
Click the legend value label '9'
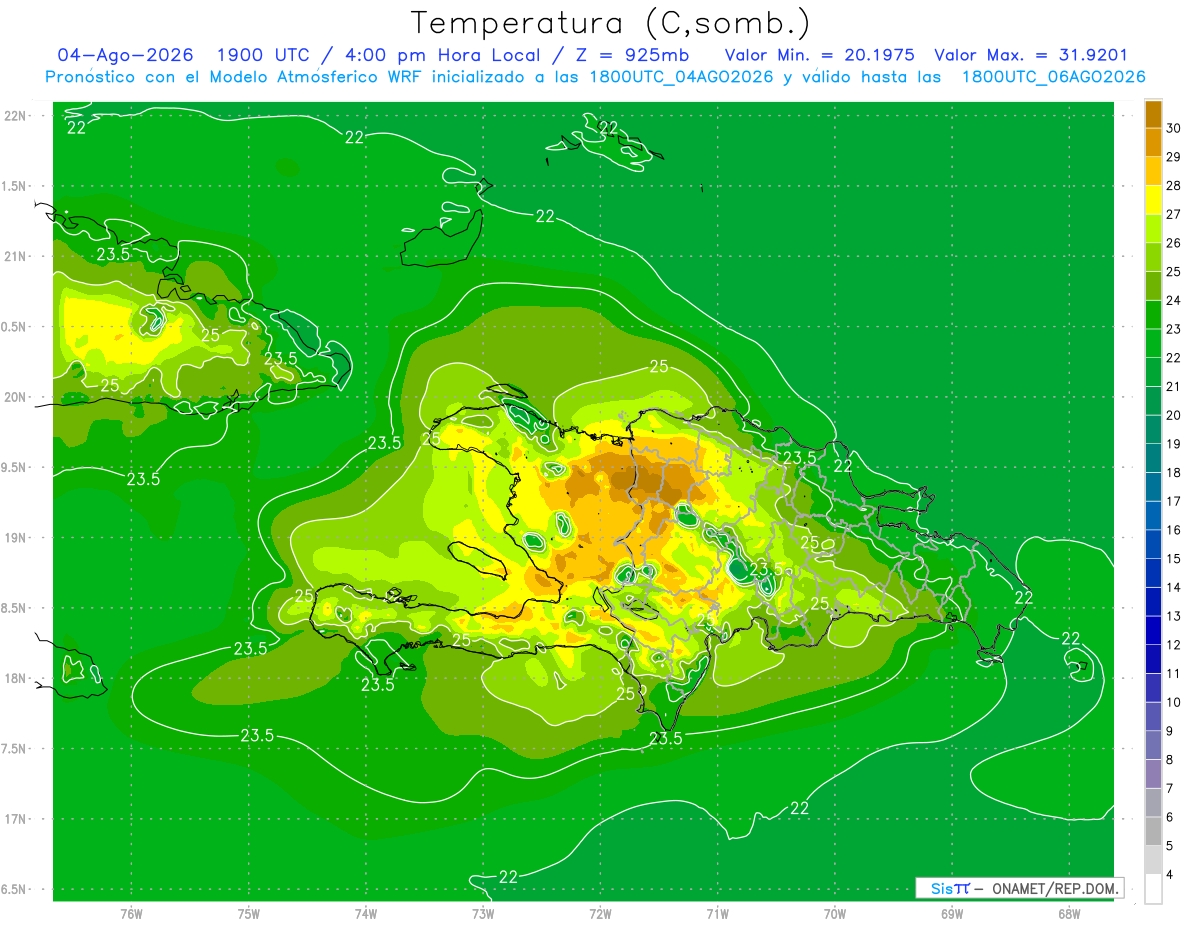click(1172, 732)
